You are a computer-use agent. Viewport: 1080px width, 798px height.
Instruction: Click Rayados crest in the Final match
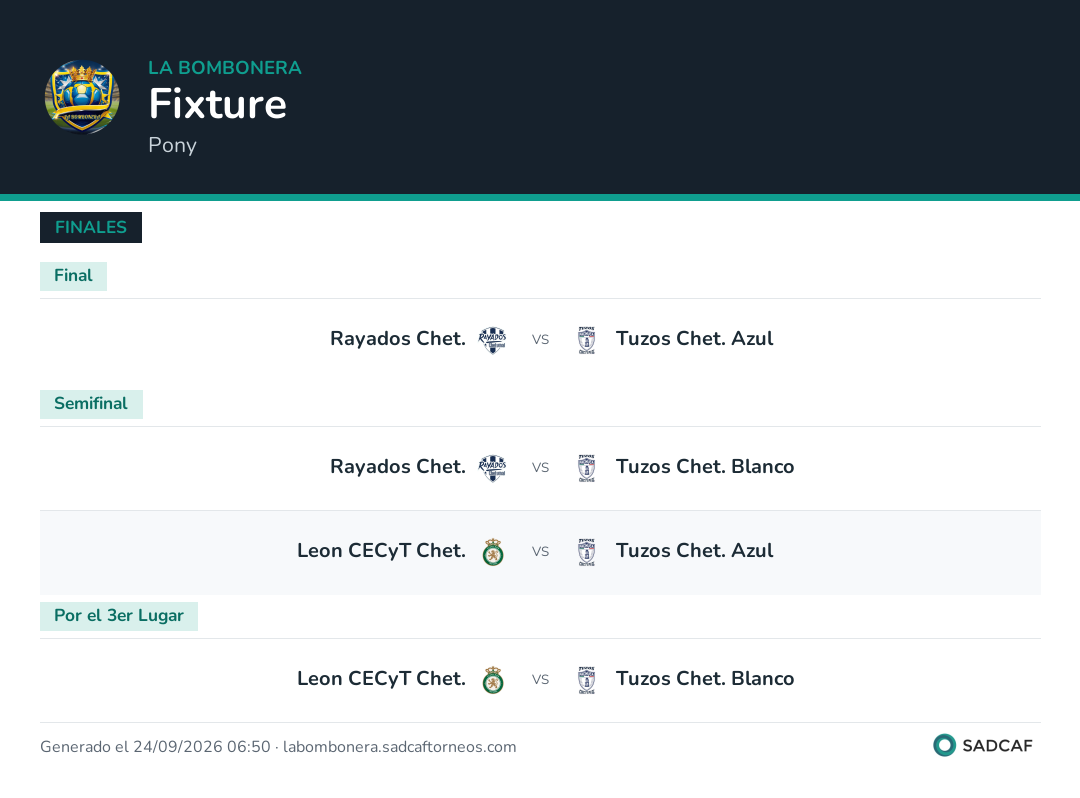[492, 340]
